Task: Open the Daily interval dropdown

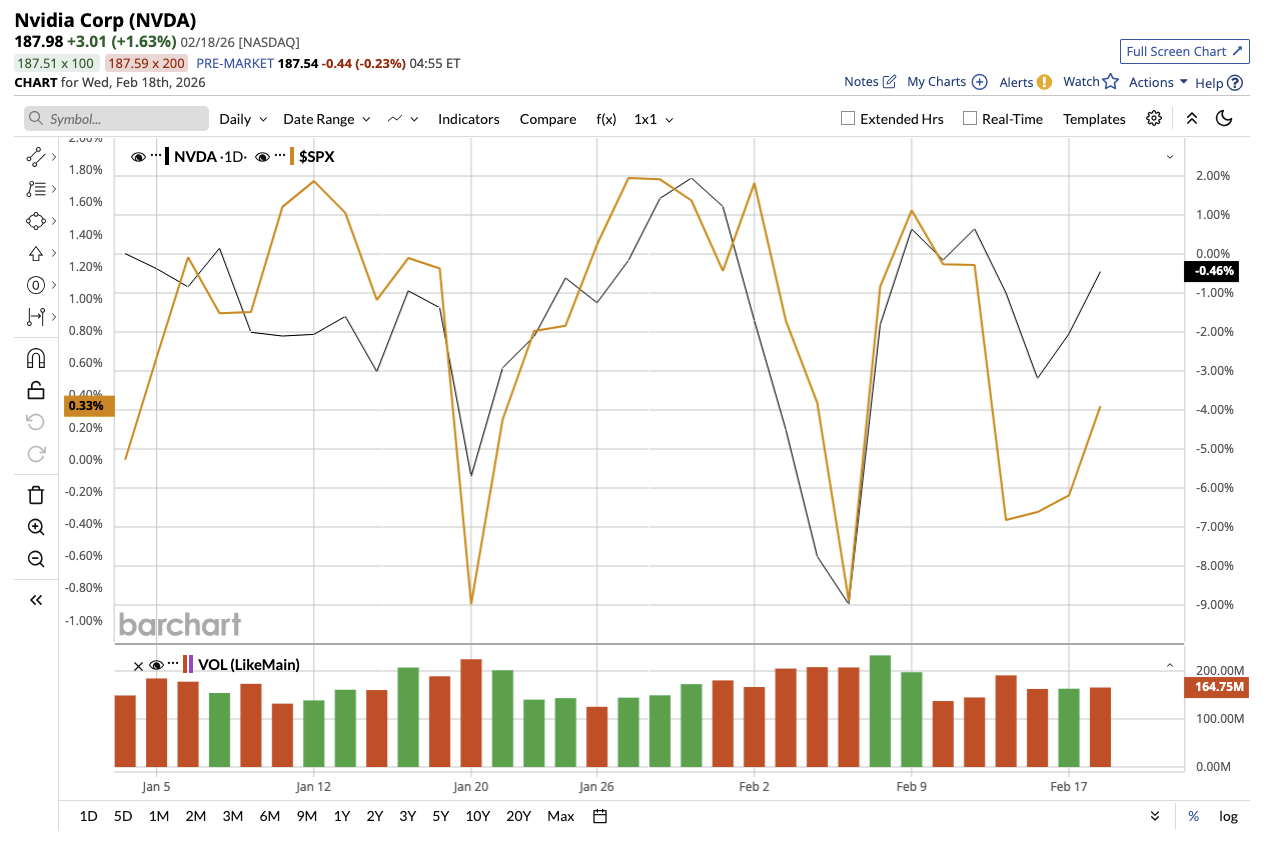Action: 243,119
